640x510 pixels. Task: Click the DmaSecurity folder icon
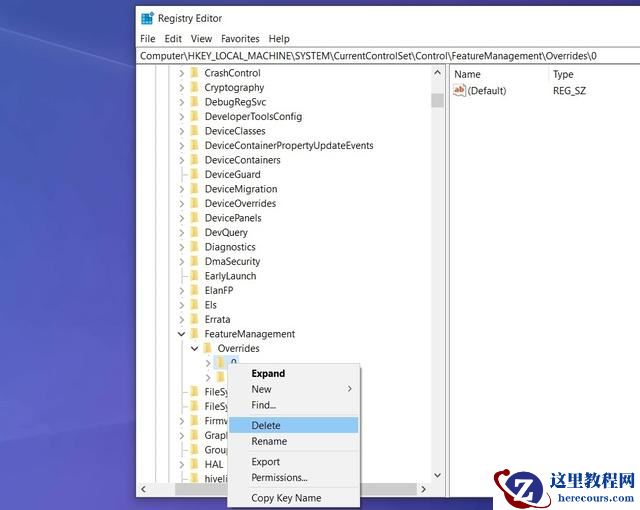coord(195,261)
